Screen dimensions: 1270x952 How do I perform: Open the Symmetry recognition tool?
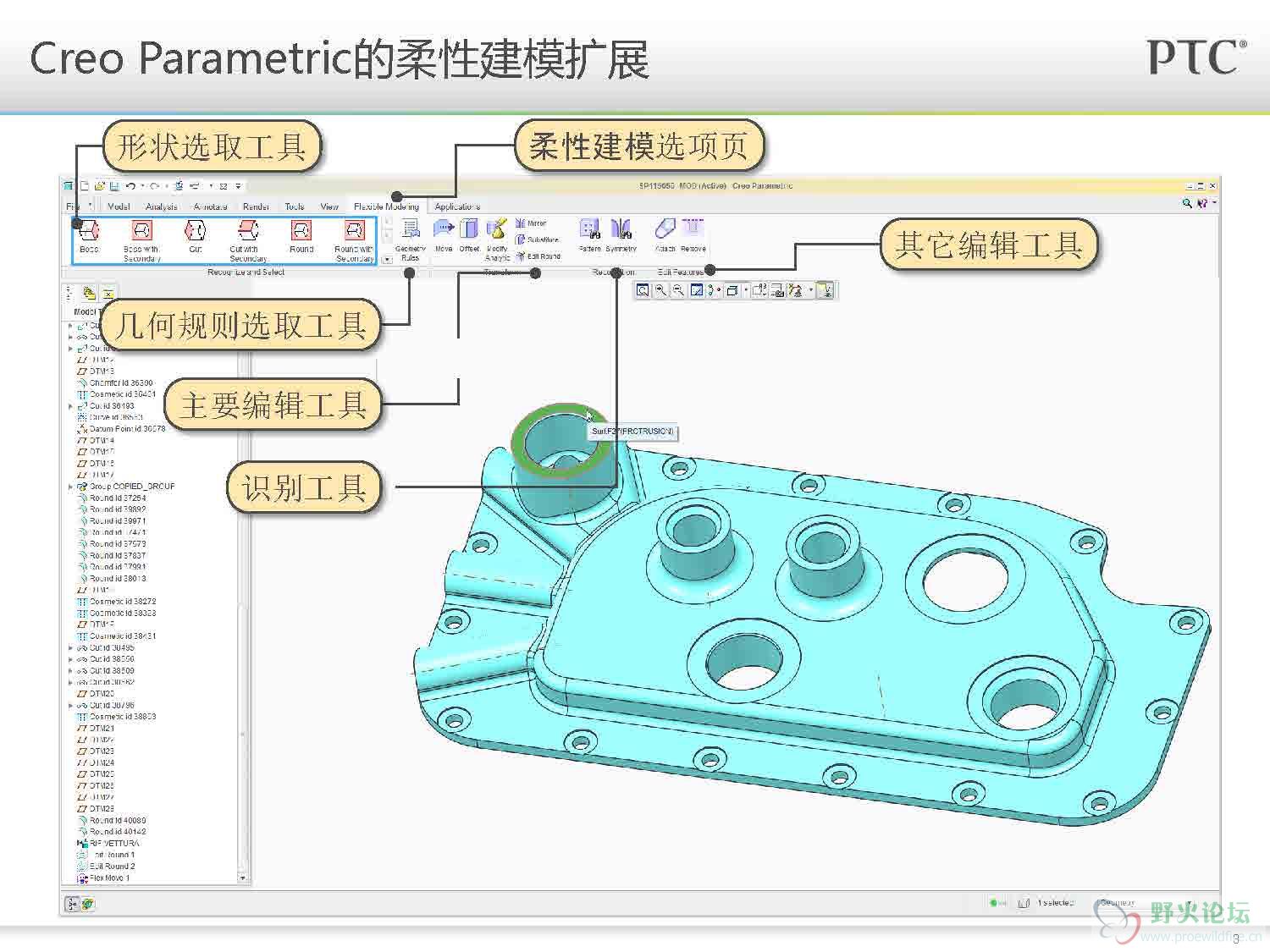coord(621,235)
